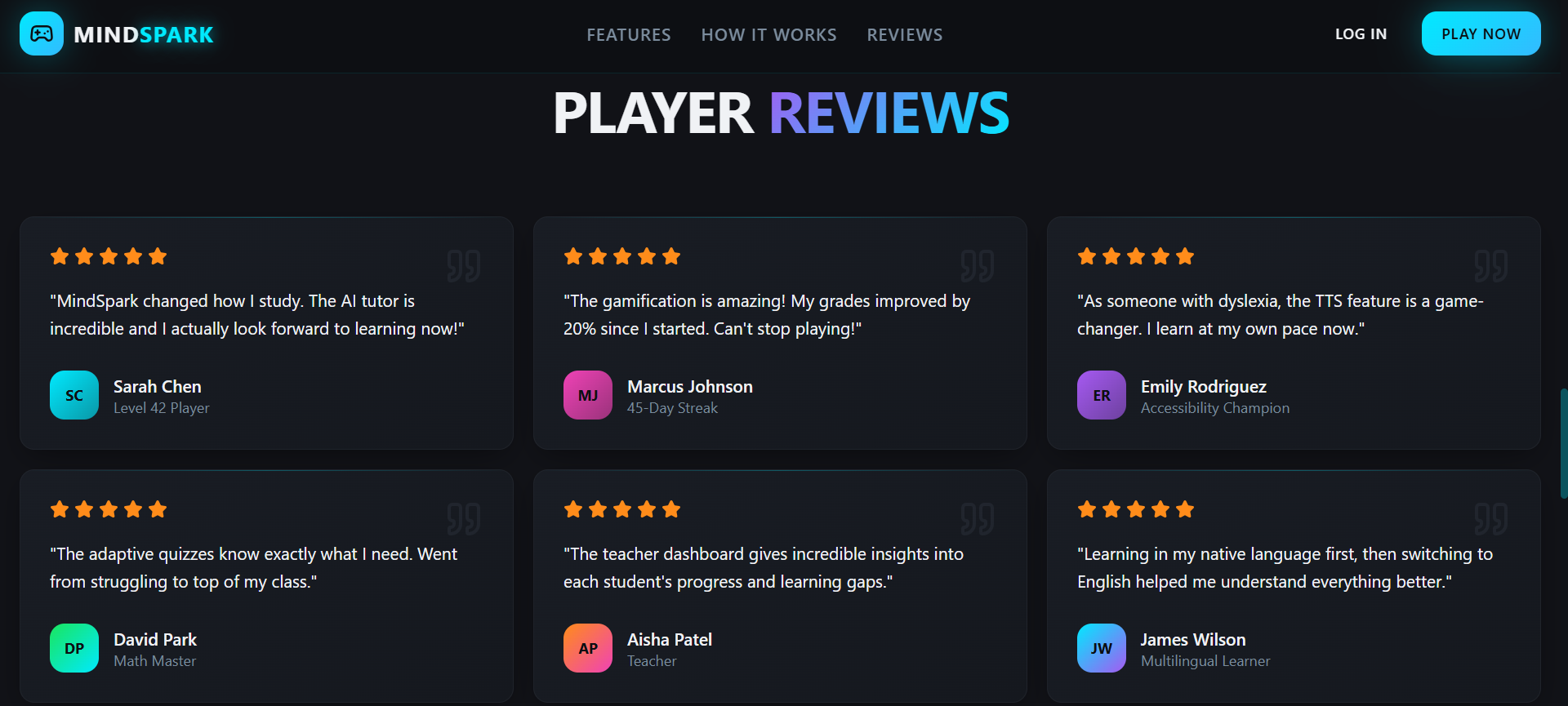
Task: Select the David Park review card text
Action: click(253, 568)
